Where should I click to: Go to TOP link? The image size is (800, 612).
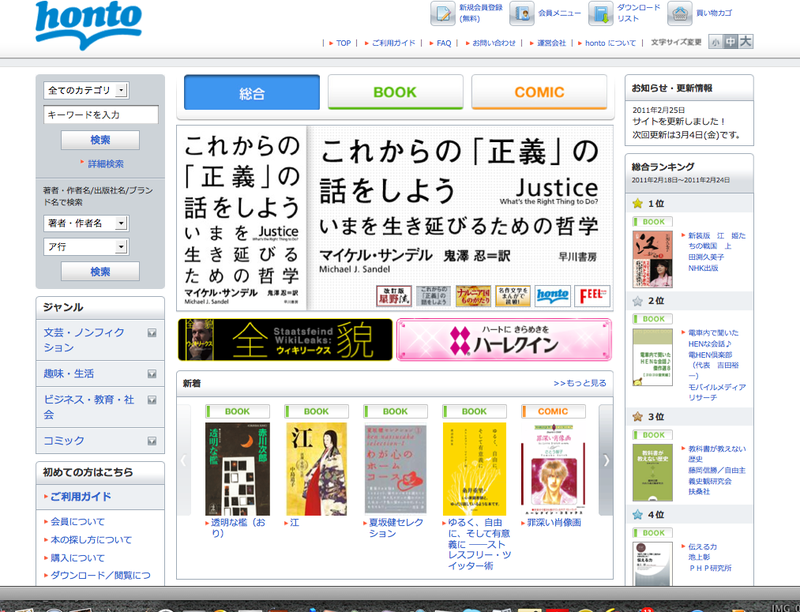343,43
